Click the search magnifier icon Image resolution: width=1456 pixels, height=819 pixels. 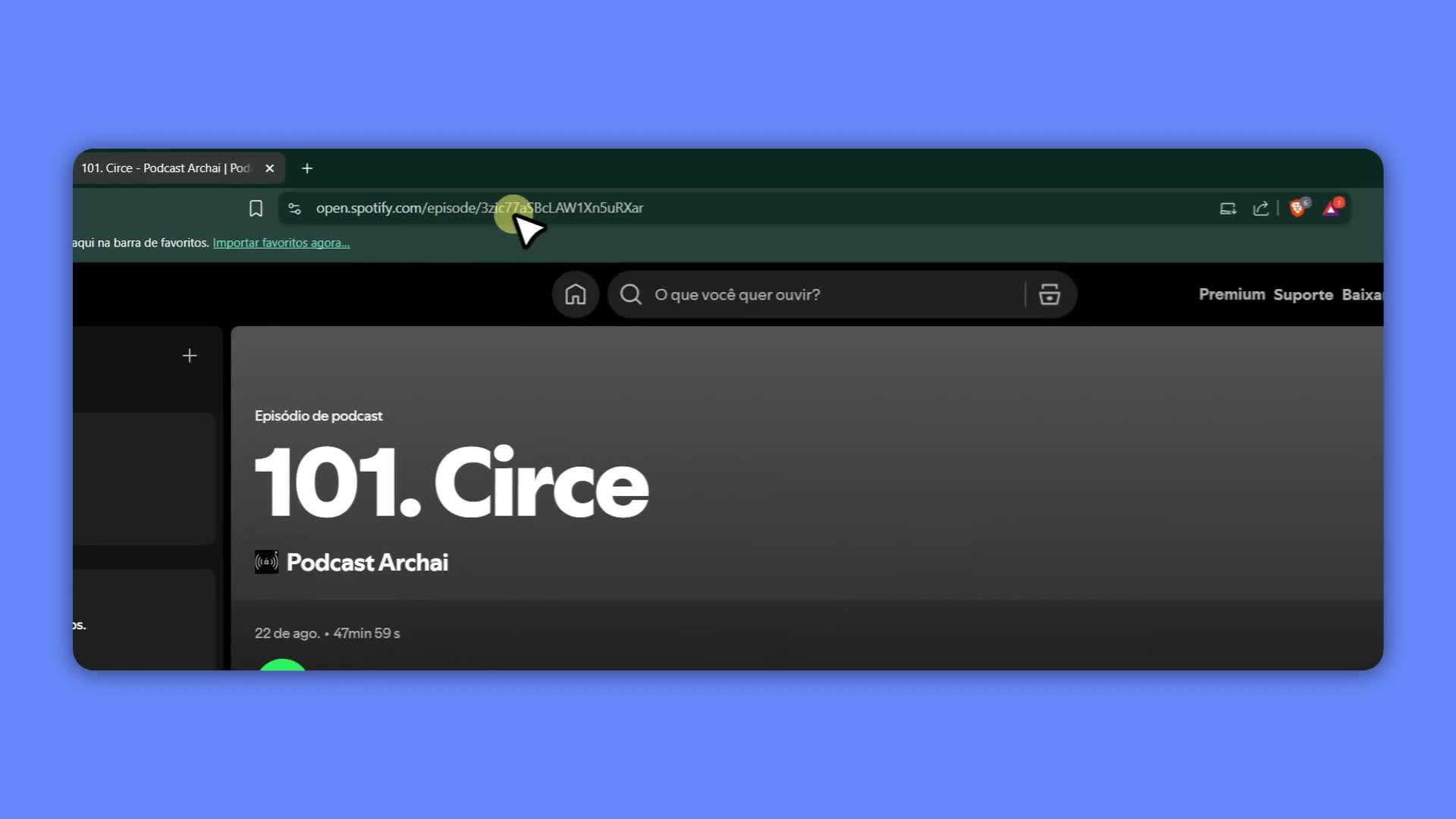(630, 294)
